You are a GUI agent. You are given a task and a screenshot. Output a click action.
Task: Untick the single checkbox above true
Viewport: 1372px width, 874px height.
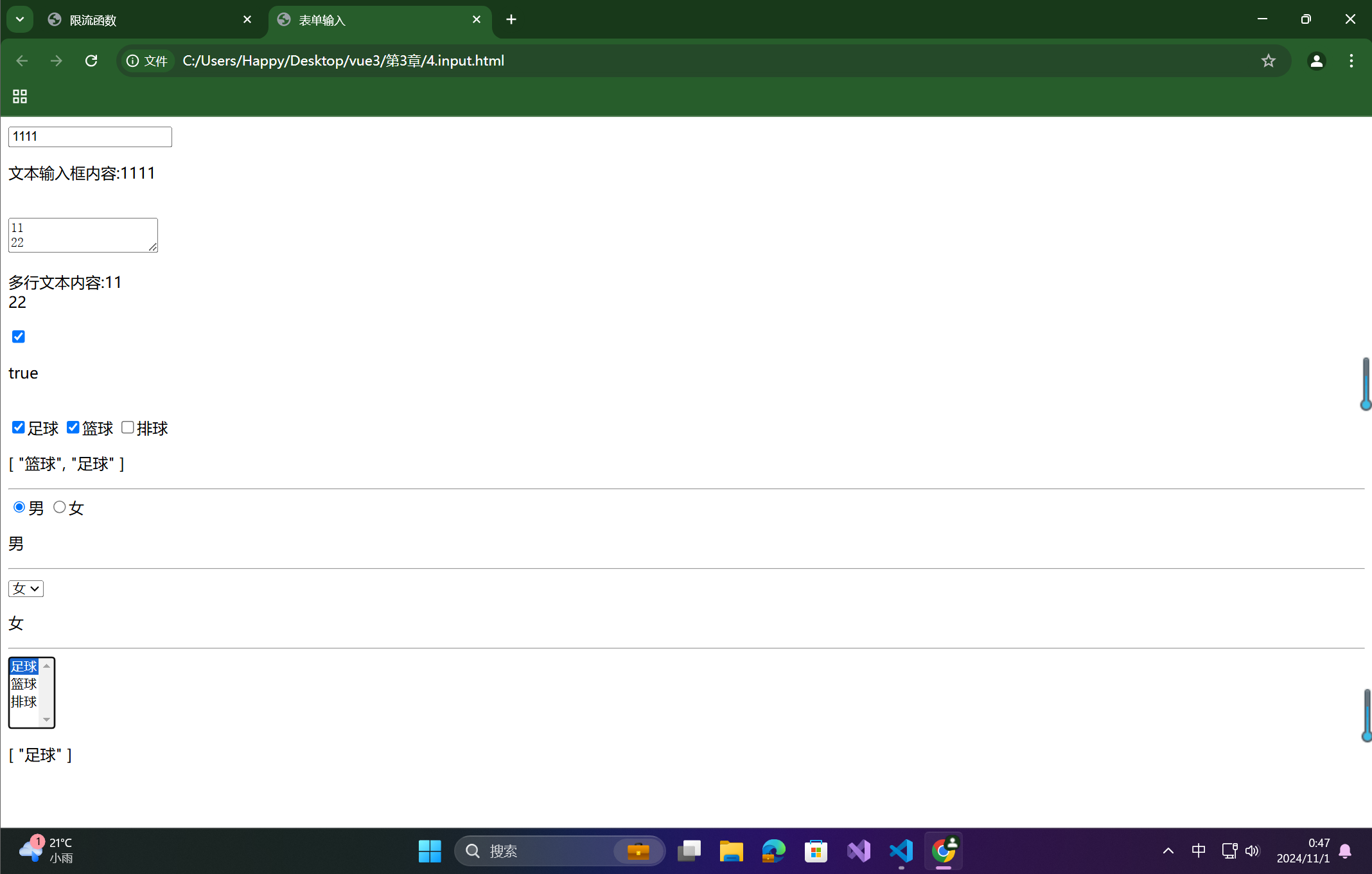coord(19,337)
